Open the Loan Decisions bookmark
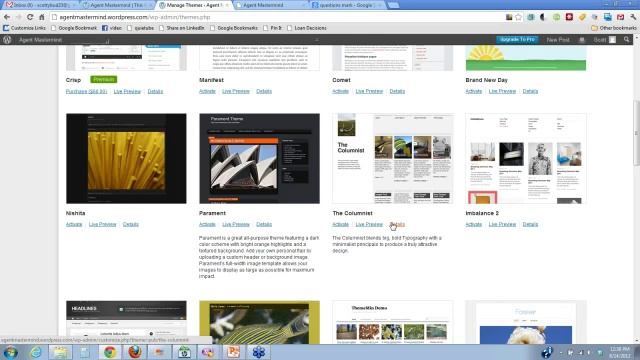 pos(307,28)
